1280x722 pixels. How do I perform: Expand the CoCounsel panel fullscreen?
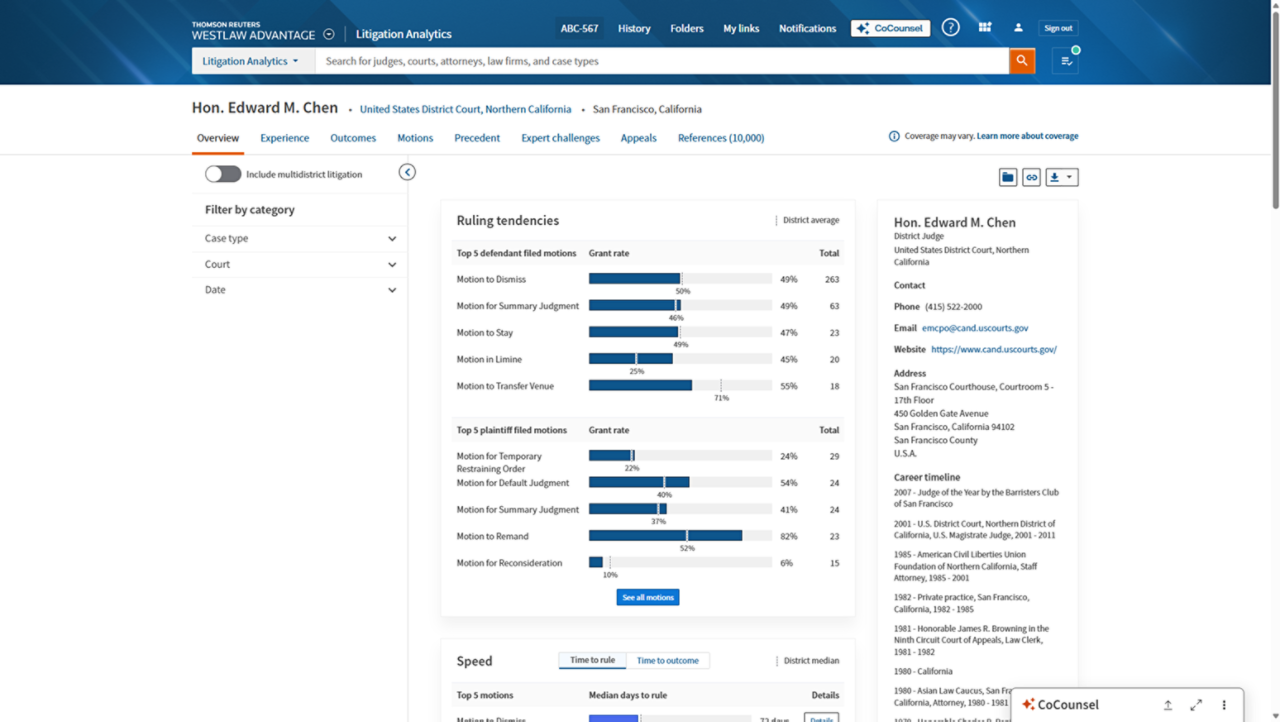[1196, 705]
